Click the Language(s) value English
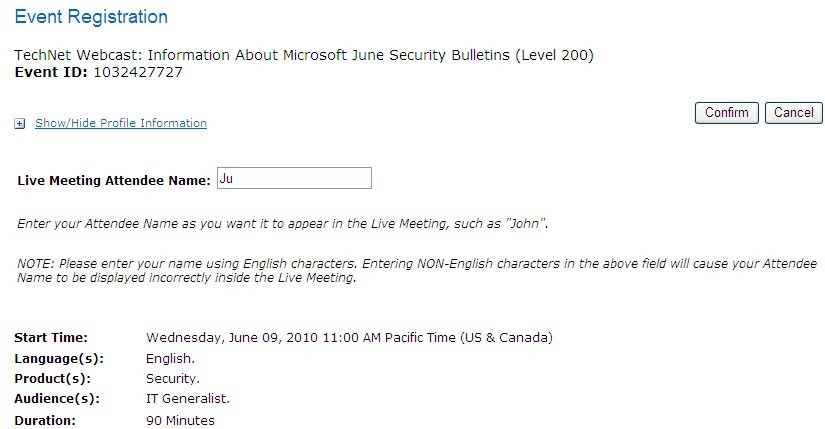This screenshot has width=825, height=429. [170, 358]
